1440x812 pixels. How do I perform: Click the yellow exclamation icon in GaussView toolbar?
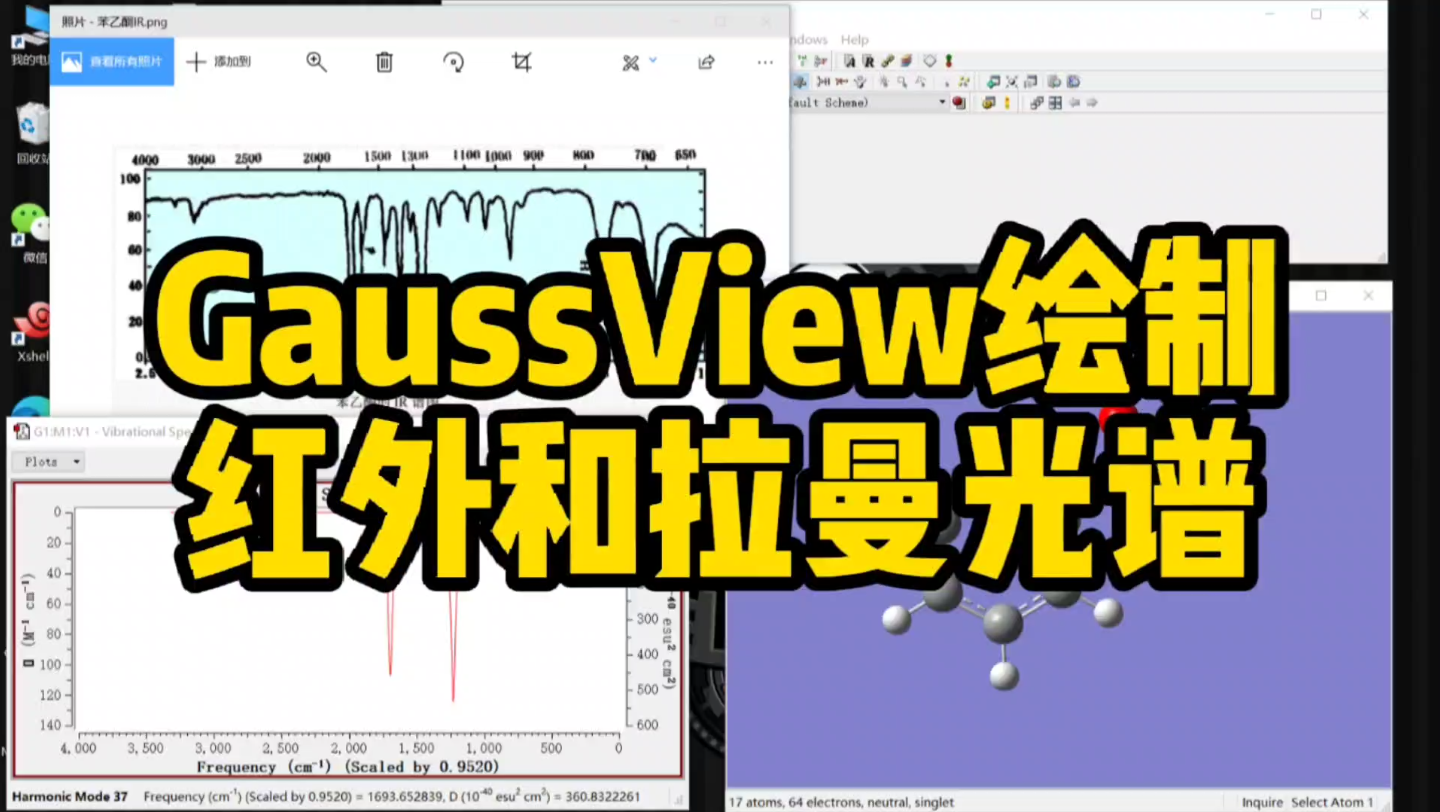click(1007, 102)
